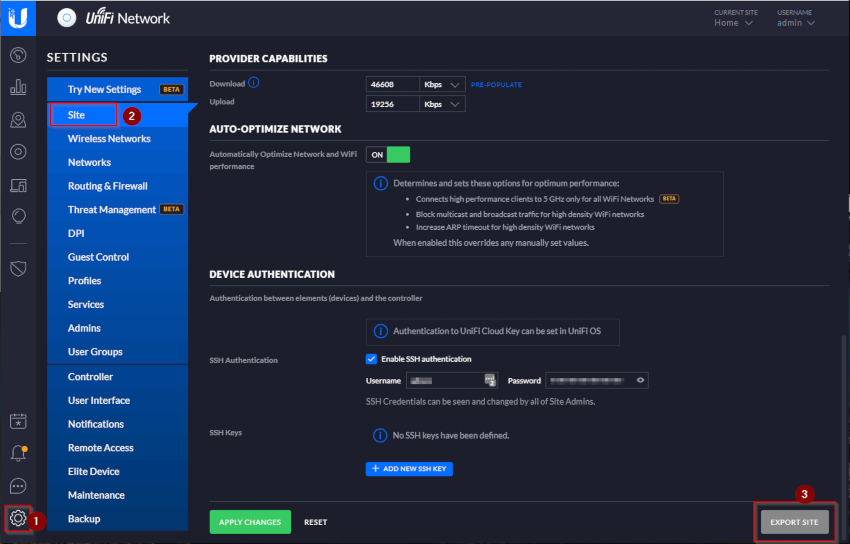Open Admins settings
This screenshot has width=850, height=544.
[118, 328]
